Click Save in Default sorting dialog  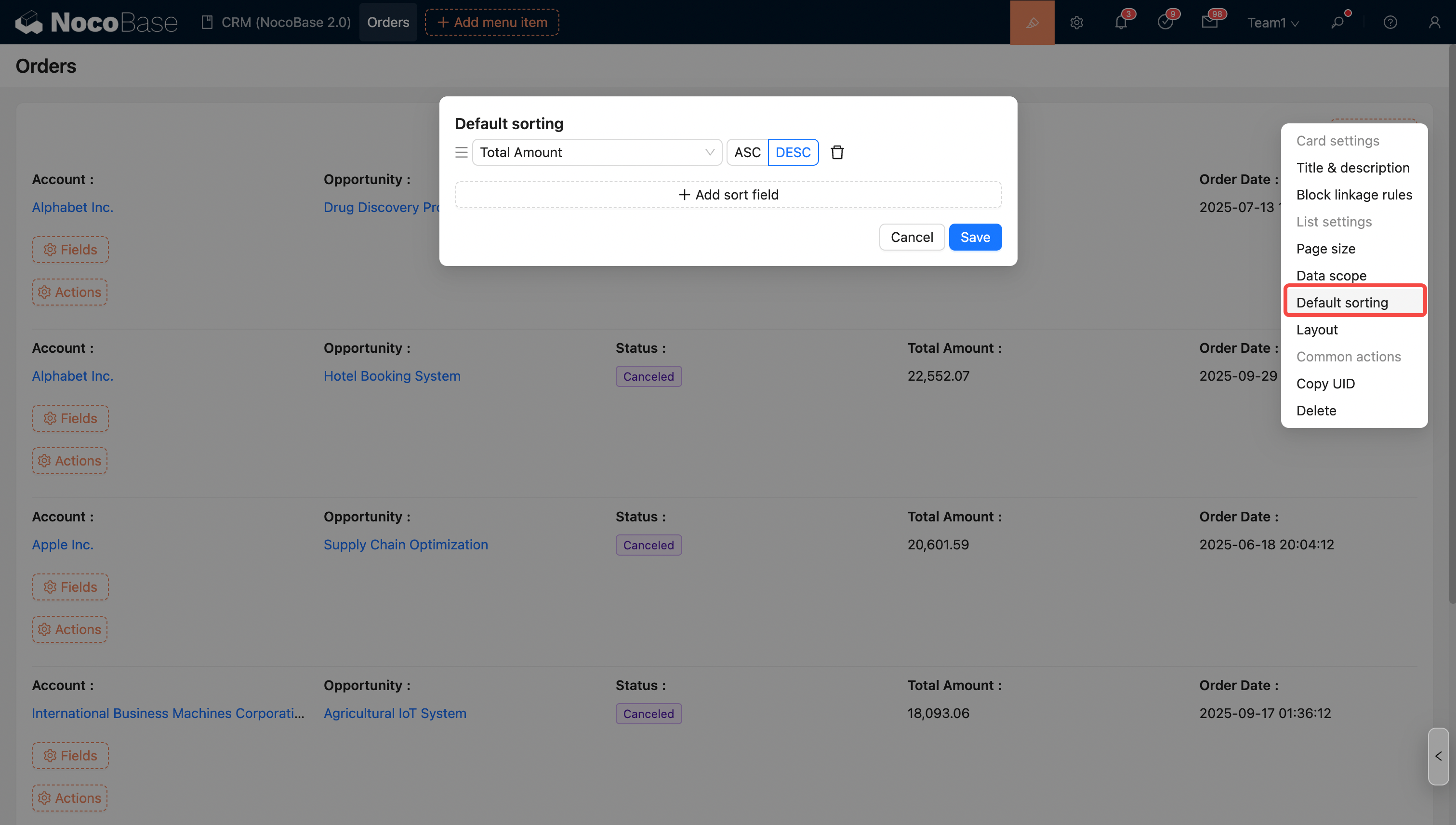[x=975, y=237]
